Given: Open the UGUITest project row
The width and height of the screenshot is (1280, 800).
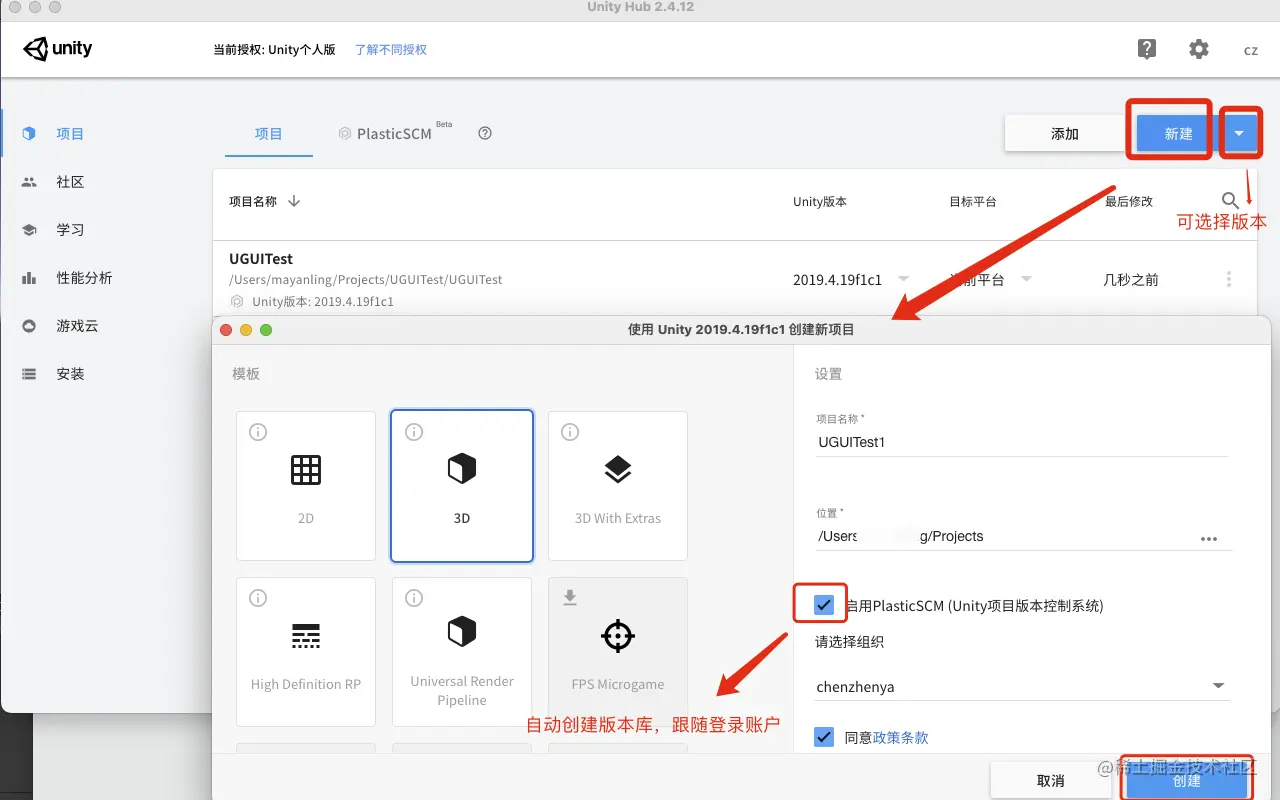Looking at the screenshot, I should pos(735,279).
